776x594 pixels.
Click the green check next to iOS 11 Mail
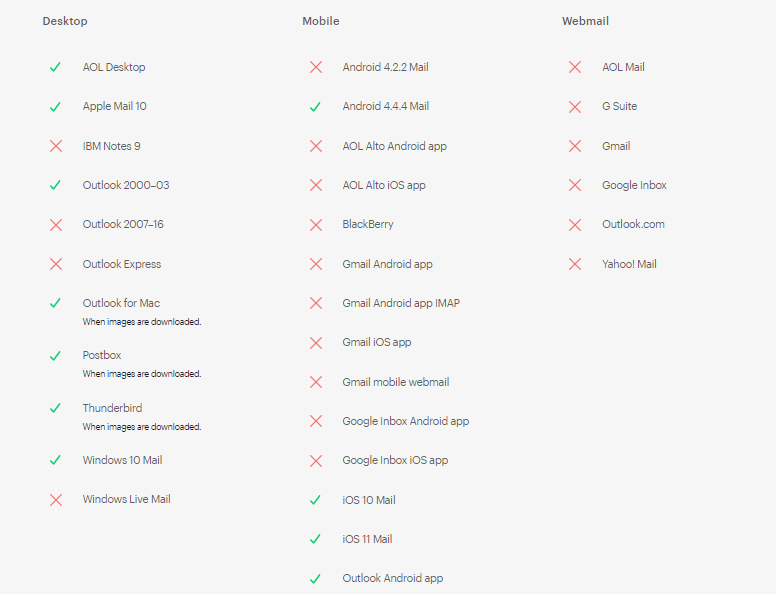click(x=316, y=539)
